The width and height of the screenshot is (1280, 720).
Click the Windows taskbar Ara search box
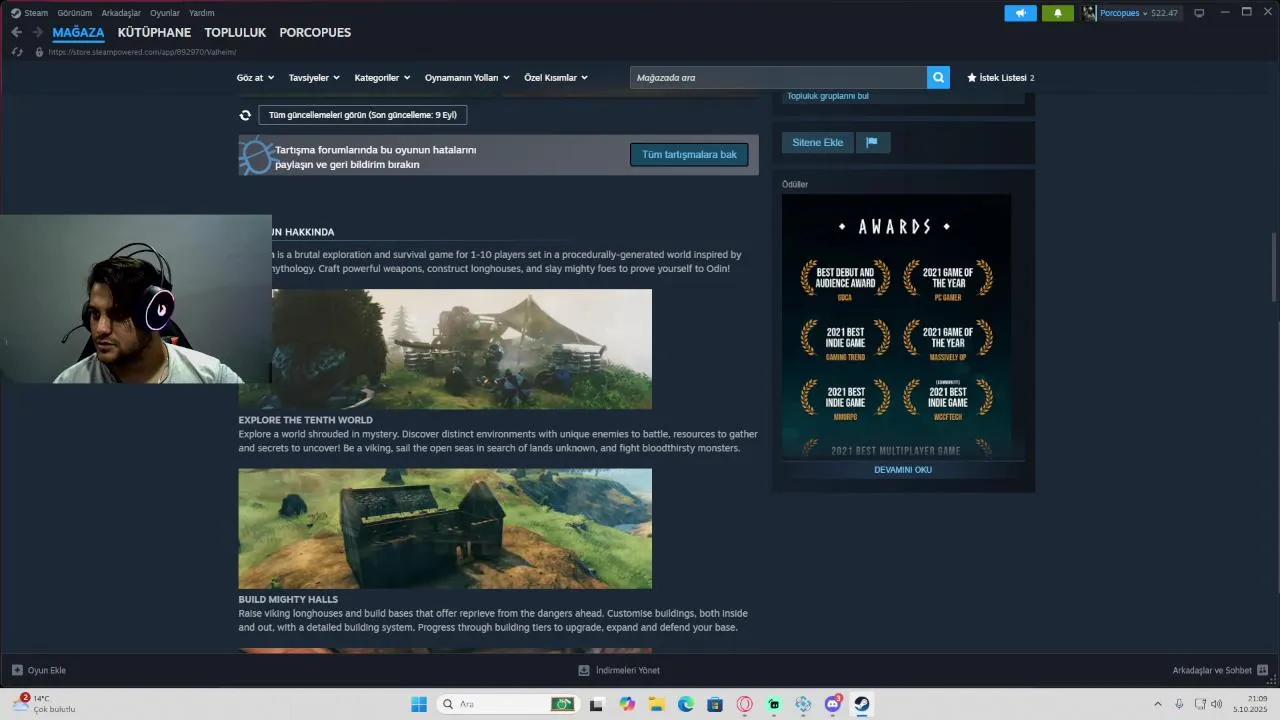coord(508,704)
